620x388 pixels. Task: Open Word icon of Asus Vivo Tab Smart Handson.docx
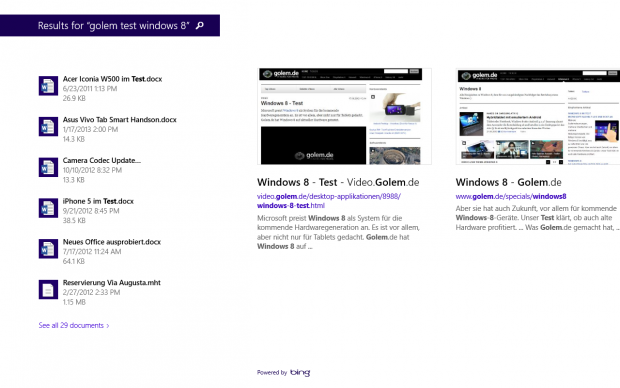point(48,127)
